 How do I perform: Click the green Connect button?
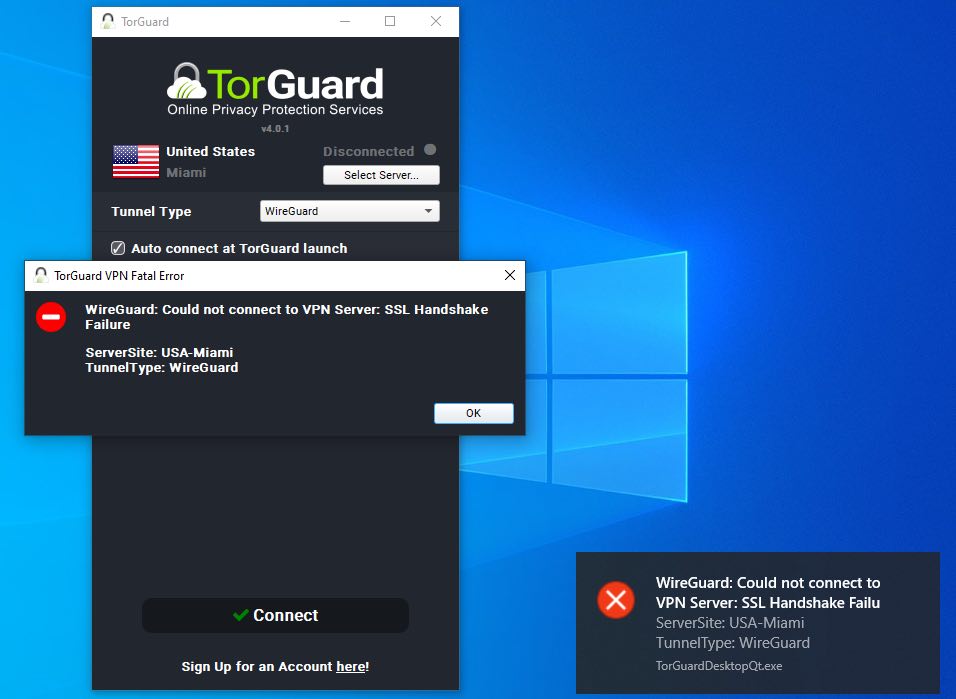(276, 615)
